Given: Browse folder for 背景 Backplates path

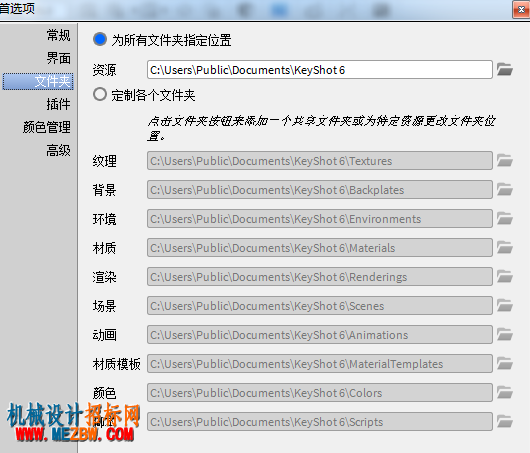Looking at the screenshot, I should pos(505,189).
